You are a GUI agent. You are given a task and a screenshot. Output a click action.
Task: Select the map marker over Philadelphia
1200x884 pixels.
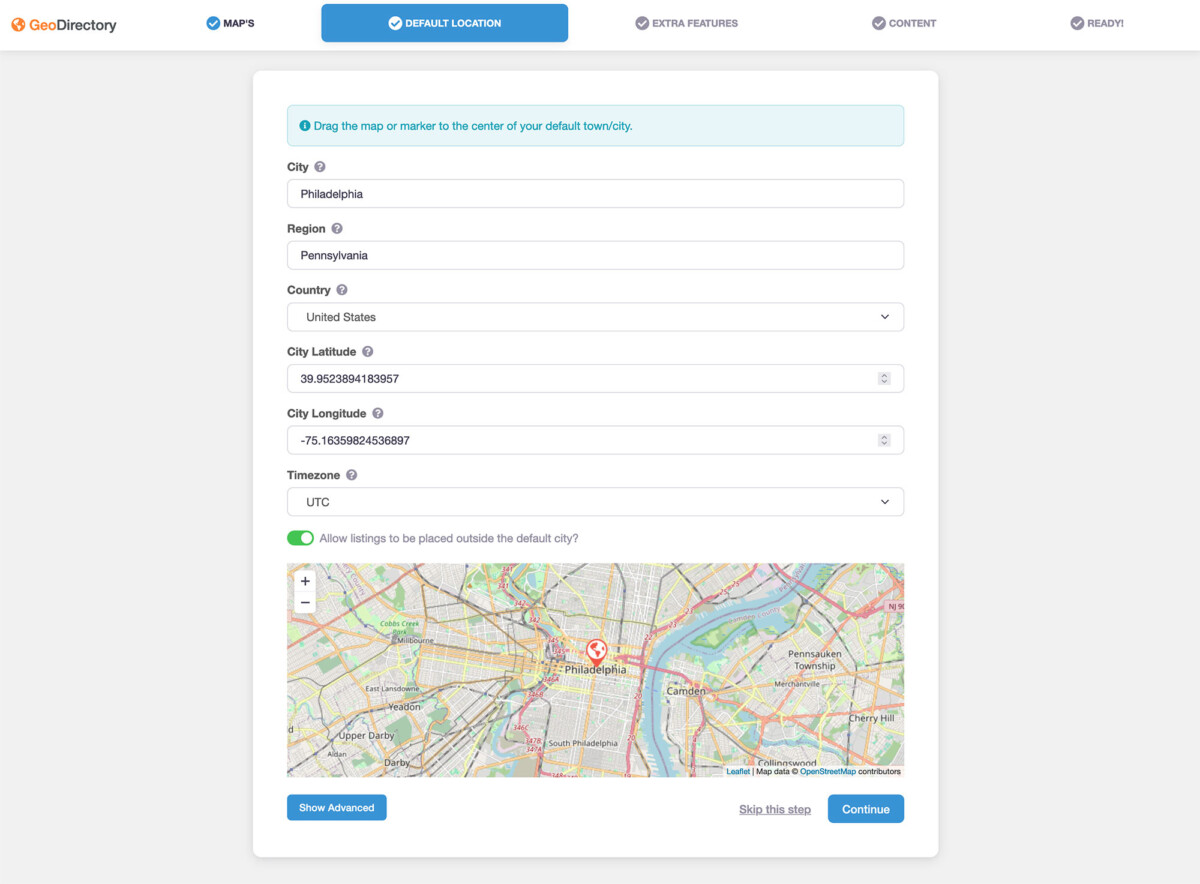[x=596, y=650]
